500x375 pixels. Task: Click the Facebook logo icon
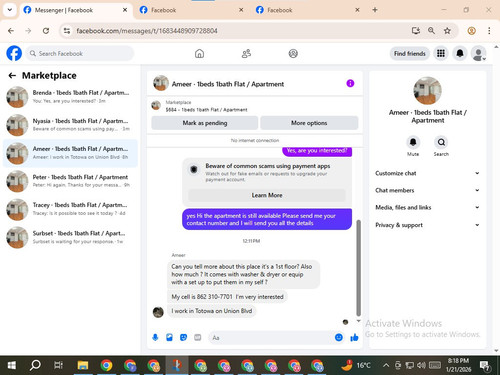click(x=14, y=53)
